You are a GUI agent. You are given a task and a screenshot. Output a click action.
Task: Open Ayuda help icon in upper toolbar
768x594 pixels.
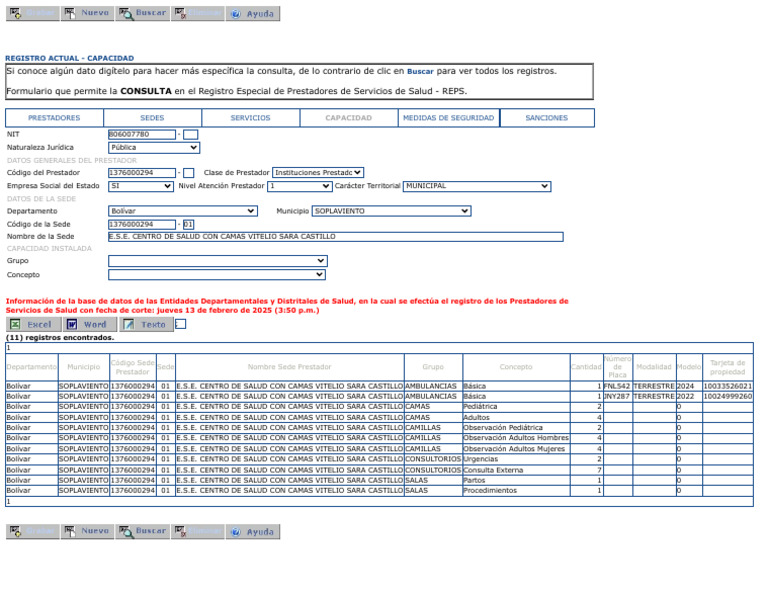click(x=253, y=13)
